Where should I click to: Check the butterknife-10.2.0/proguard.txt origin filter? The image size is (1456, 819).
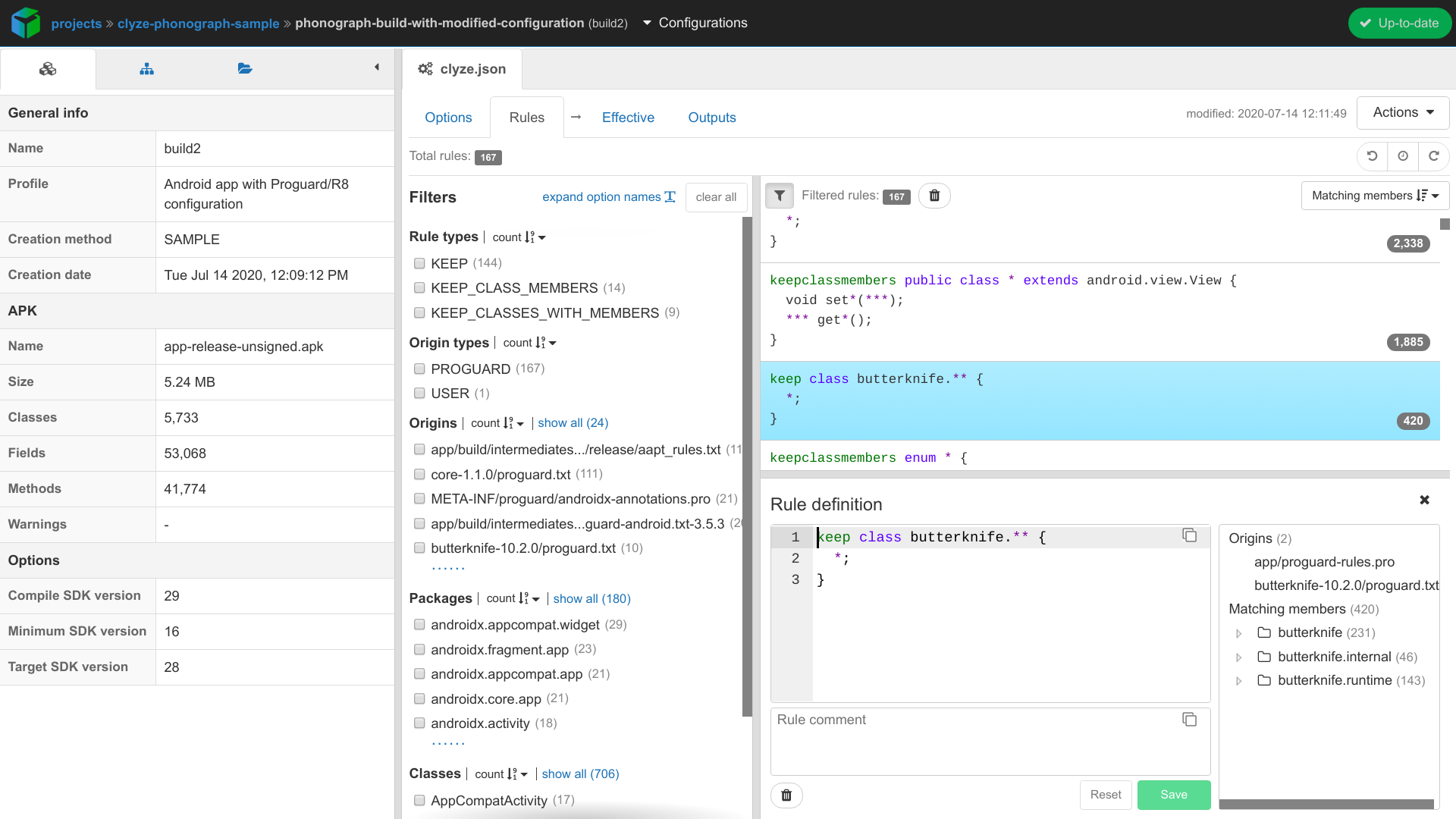[x=419, y=548]
